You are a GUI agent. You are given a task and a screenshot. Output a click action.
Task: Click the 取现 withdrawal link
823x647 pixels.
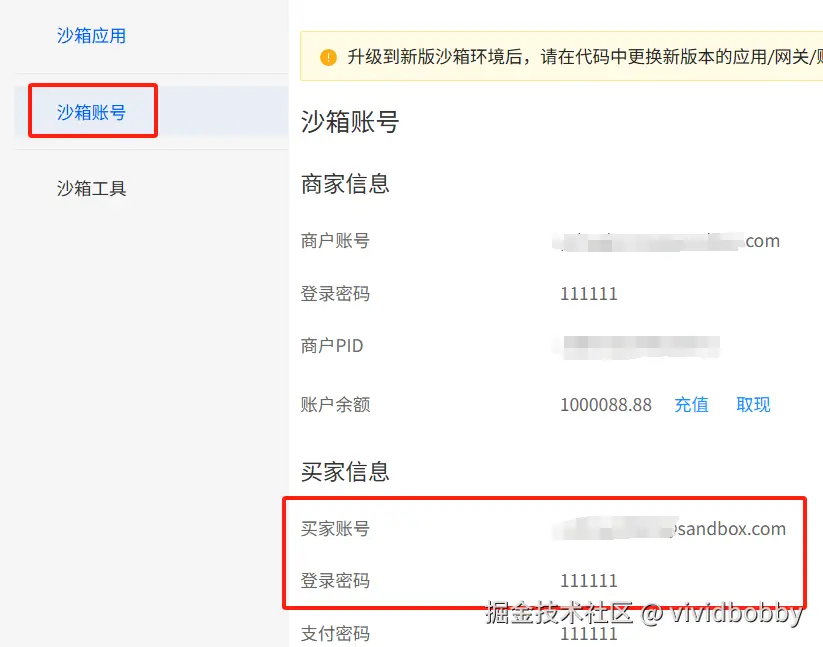[752, 405]
